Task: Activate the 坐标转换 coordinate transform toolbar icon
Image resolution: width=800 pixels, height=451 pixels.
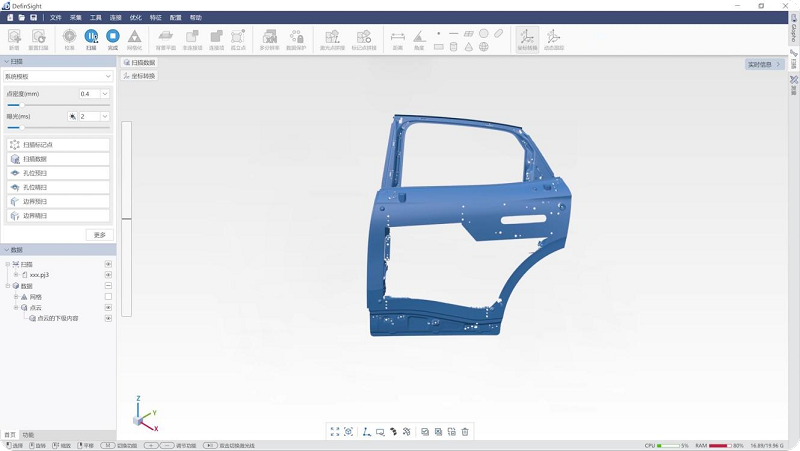Action: pos(527,38)
